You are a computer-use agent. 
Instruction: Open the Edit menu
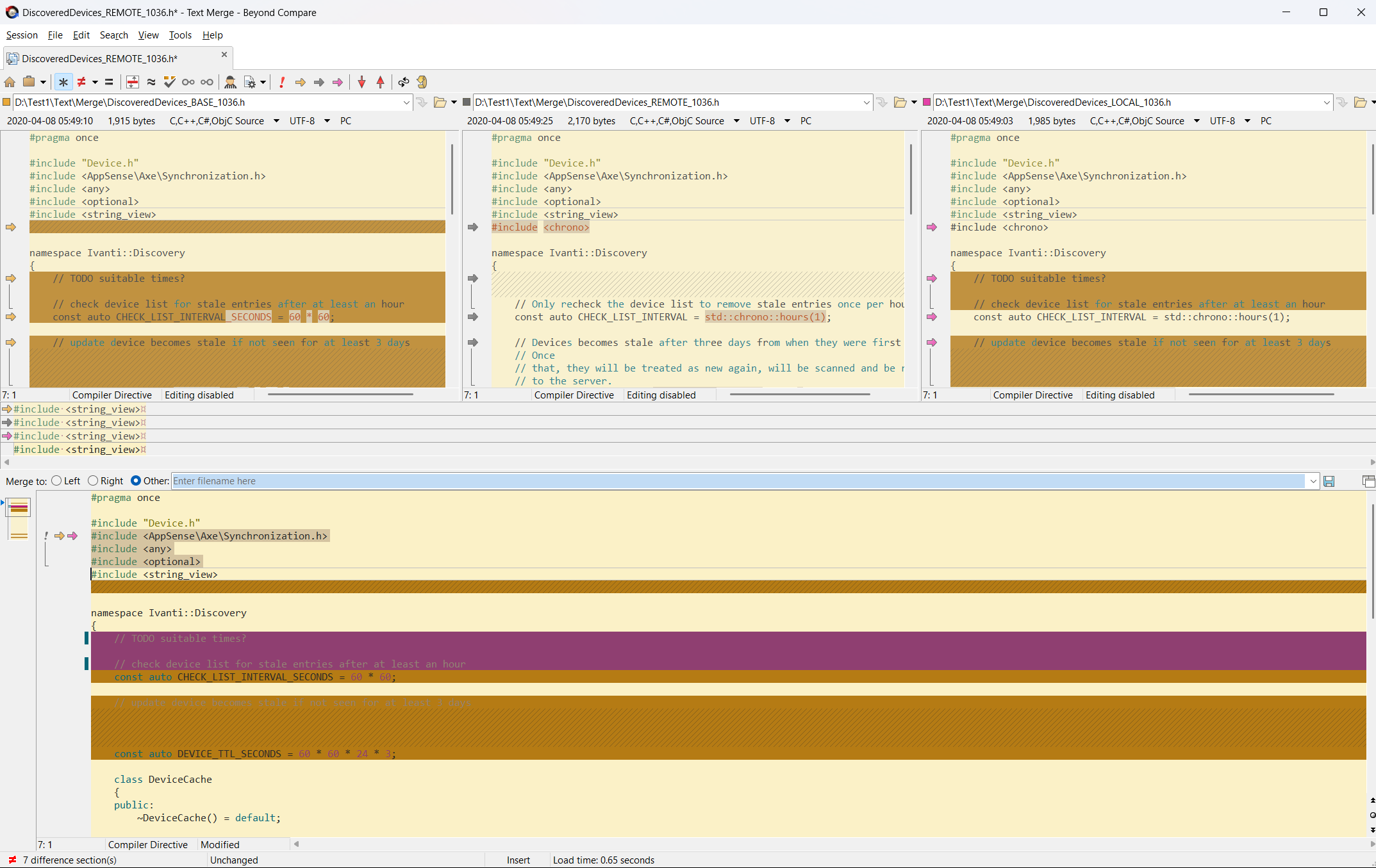coord(81,35)
